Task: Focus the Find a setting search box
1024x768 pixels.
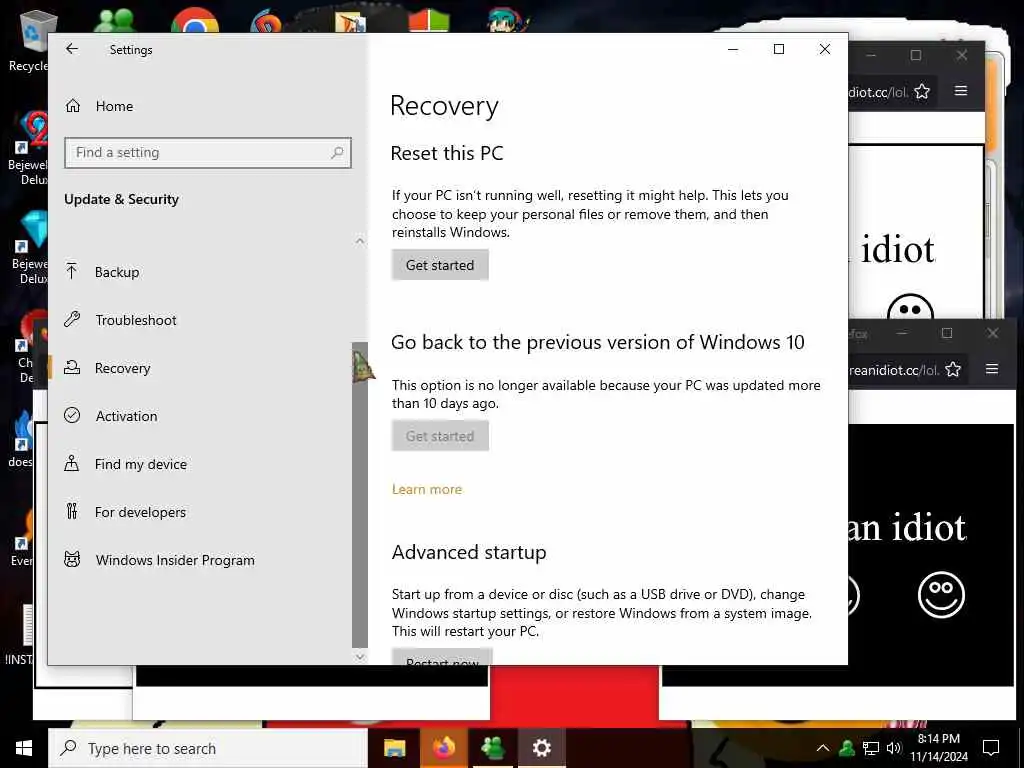Action: click(208, 153)
